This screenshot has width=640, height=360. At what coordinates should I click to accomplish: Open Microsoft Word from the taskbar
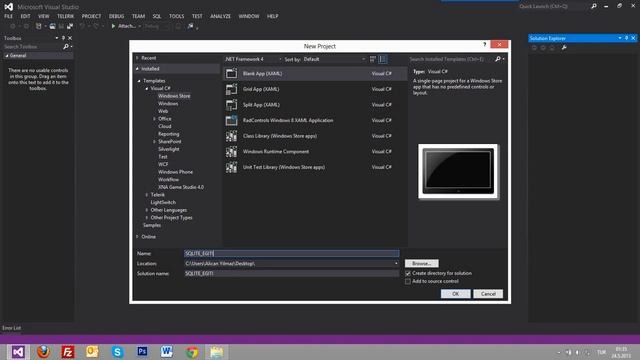point(167,351)
